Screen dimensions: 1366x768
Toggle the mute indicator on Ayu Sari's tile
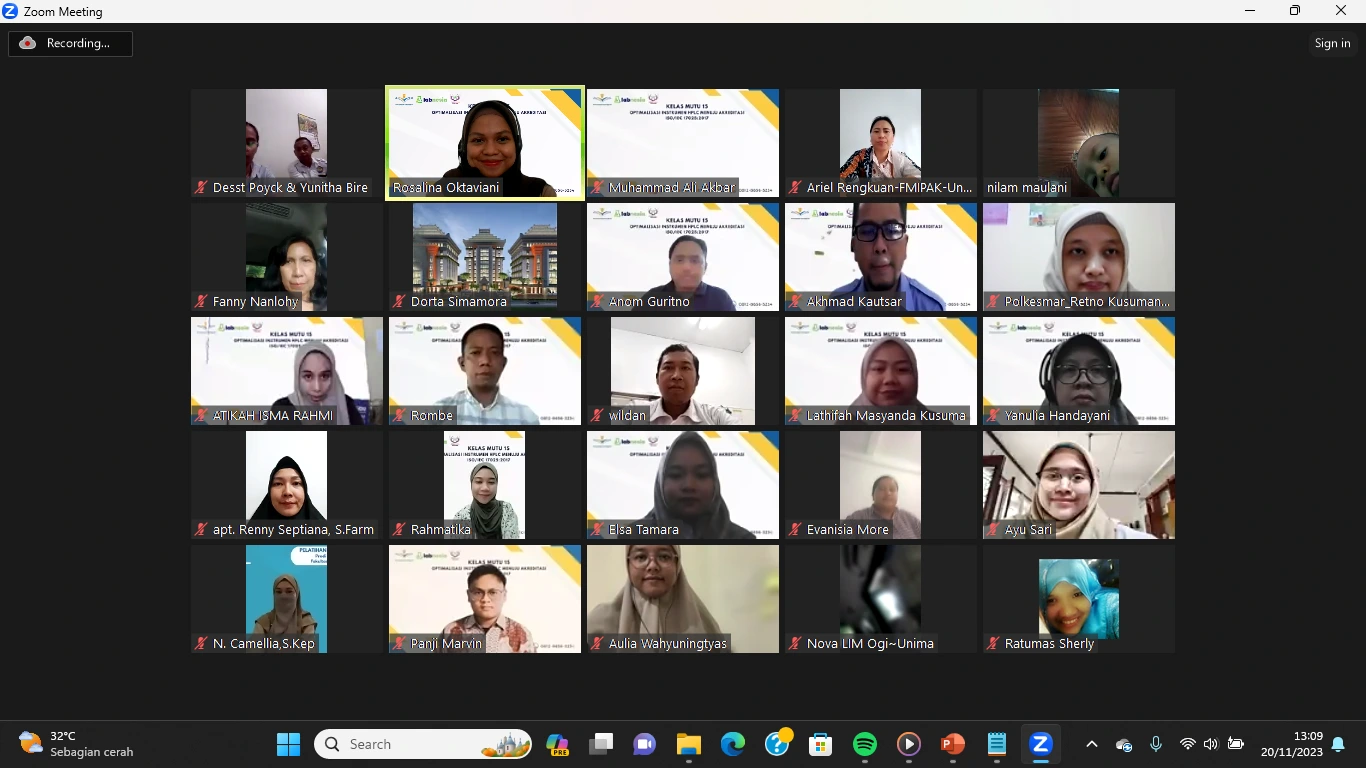click(x=993, y=529)
